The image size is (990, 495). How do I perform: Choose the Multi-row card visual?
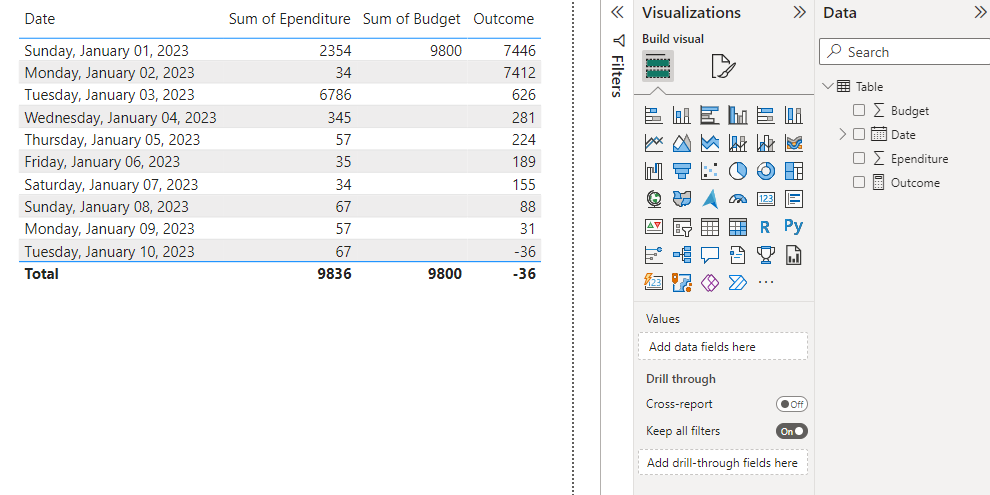[794, 199]
